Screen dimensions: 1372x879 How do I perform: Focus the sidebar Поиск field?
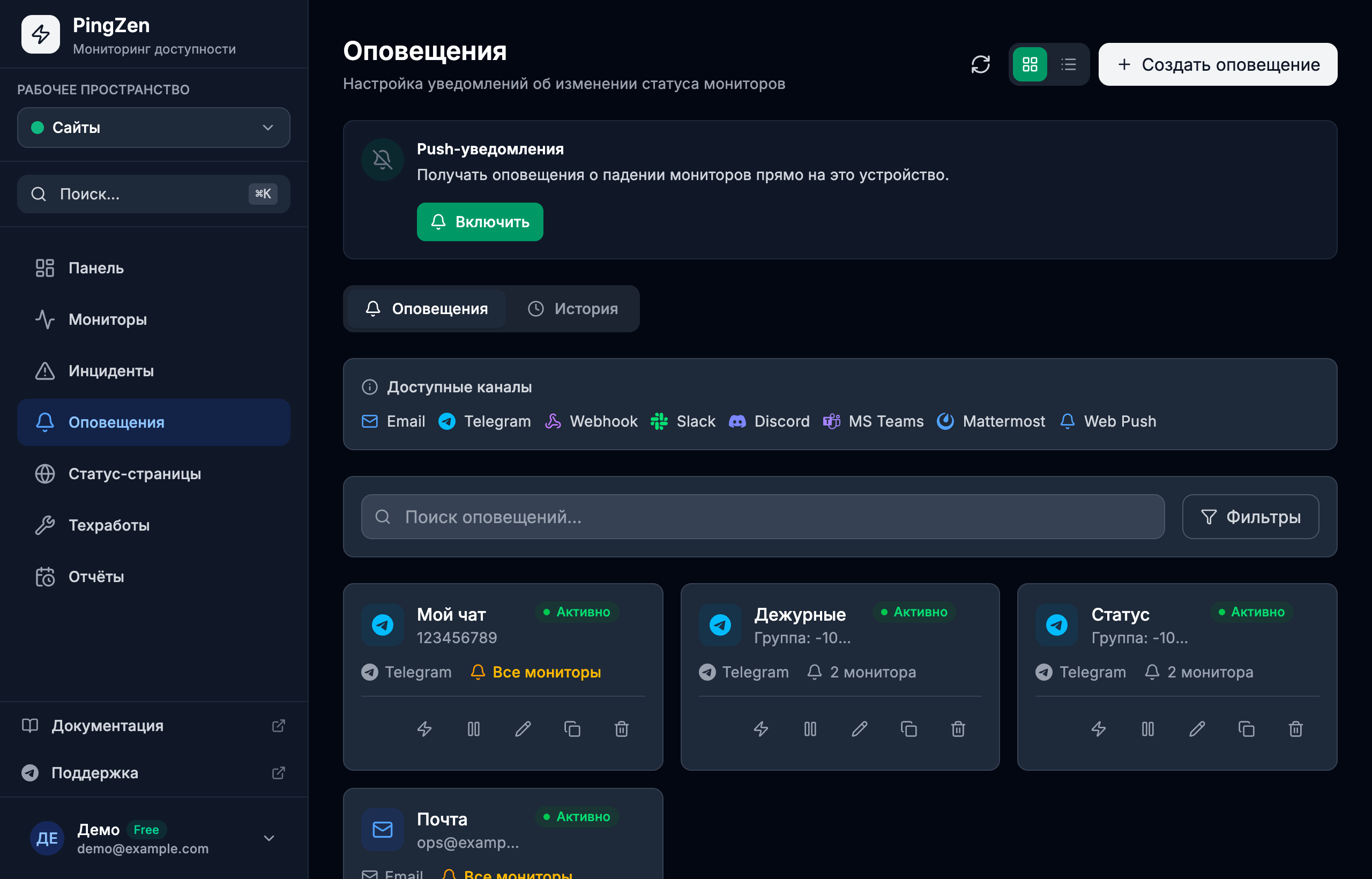(153, 194)
